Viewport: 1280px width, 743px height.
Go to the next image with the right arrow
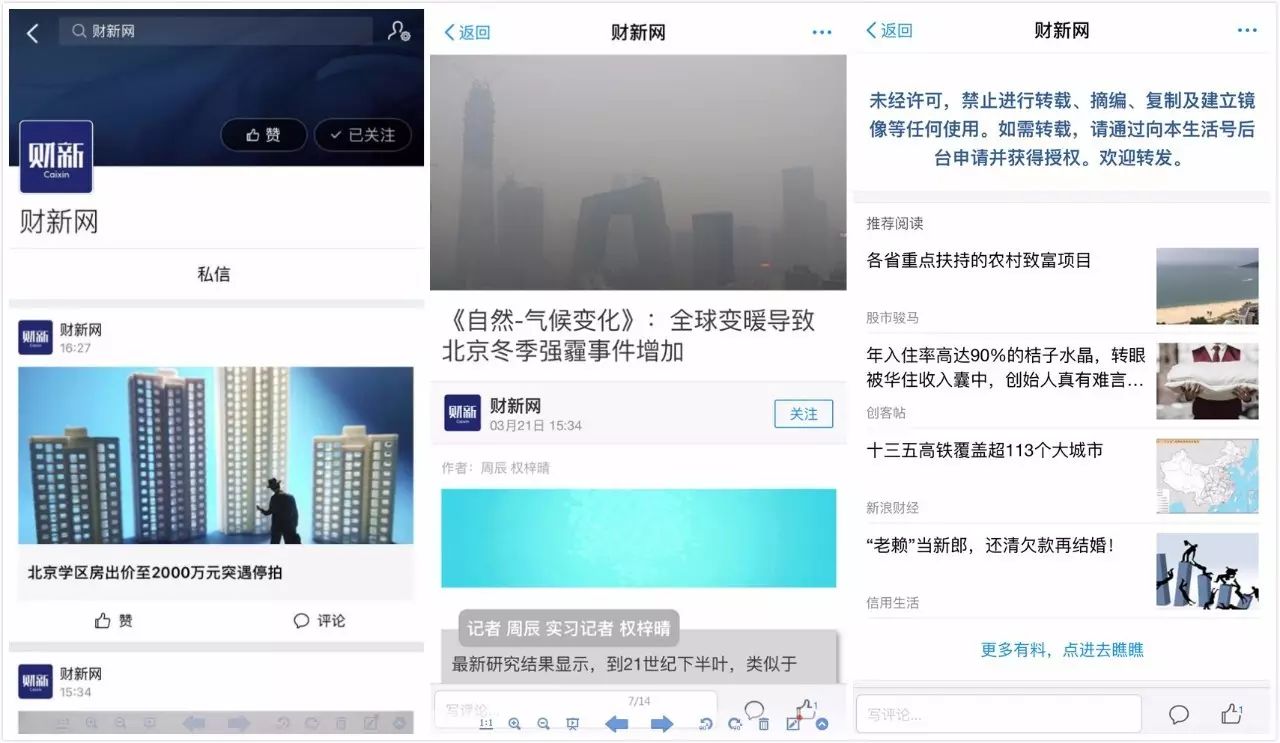[662, 723]
